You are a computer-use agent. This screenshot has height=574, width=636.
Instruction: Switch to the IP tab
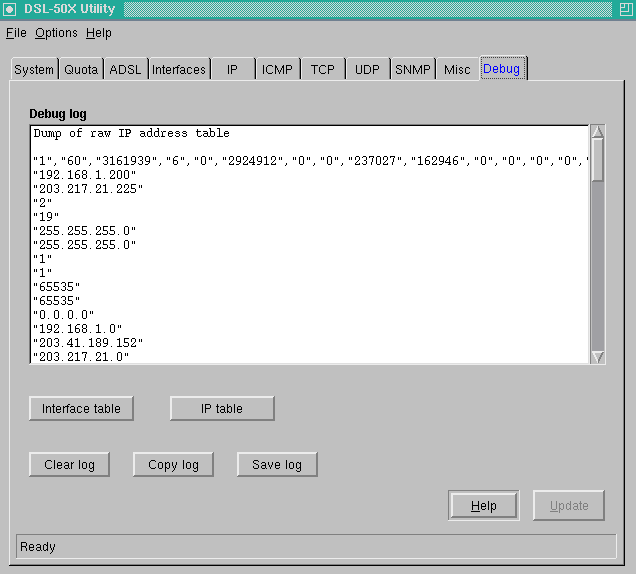pos(232,69)
